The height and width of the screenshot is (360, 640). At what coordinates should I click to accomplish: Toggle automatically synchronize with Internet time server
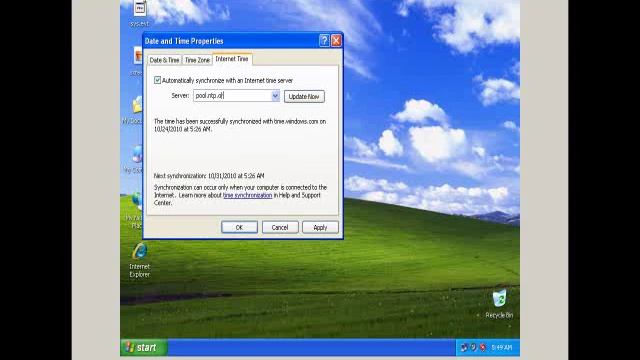pos(158,80)
